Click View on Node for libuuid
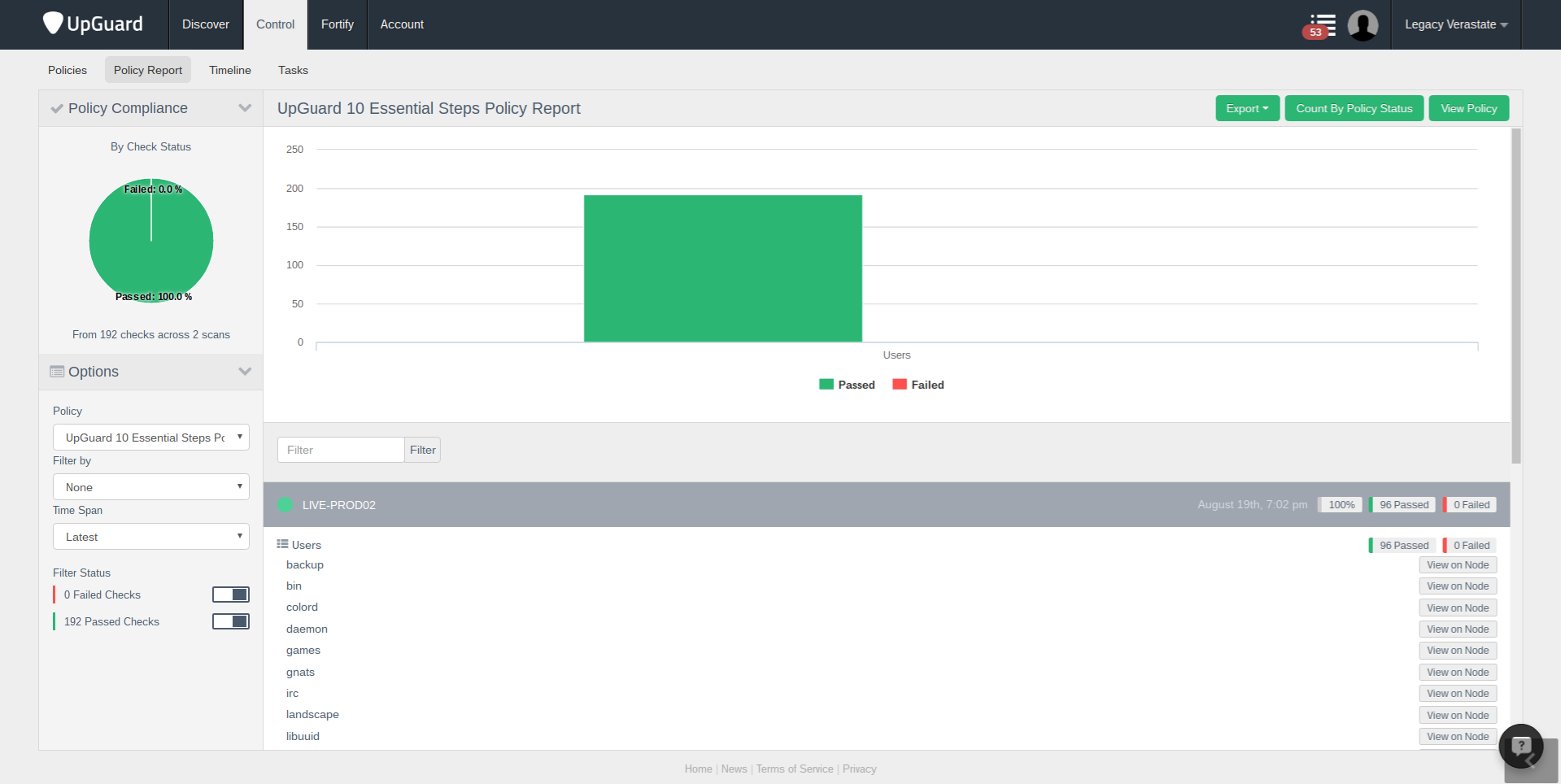 click(x=1458, y=737)
